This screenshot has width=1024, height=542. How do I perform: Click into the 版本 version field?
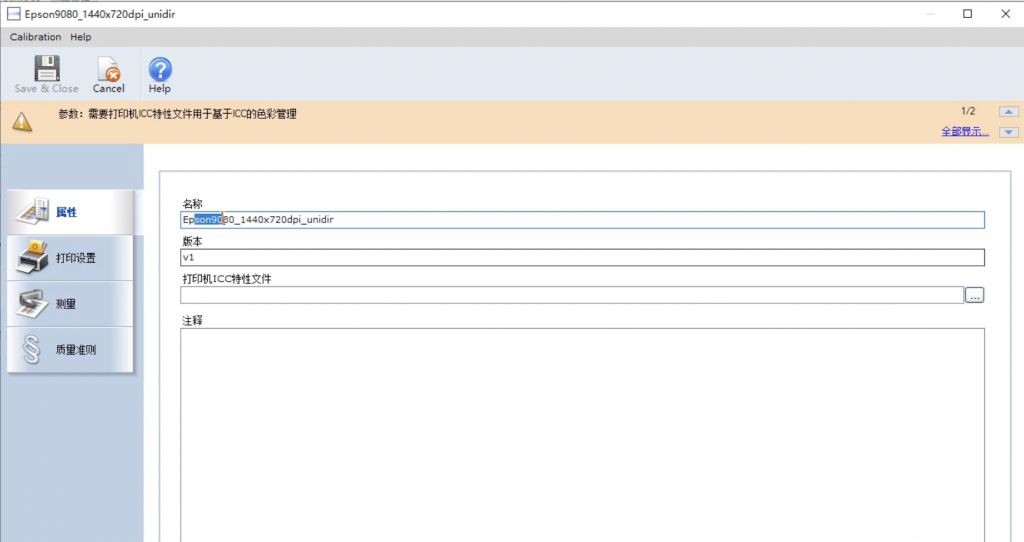click(582, 257)
